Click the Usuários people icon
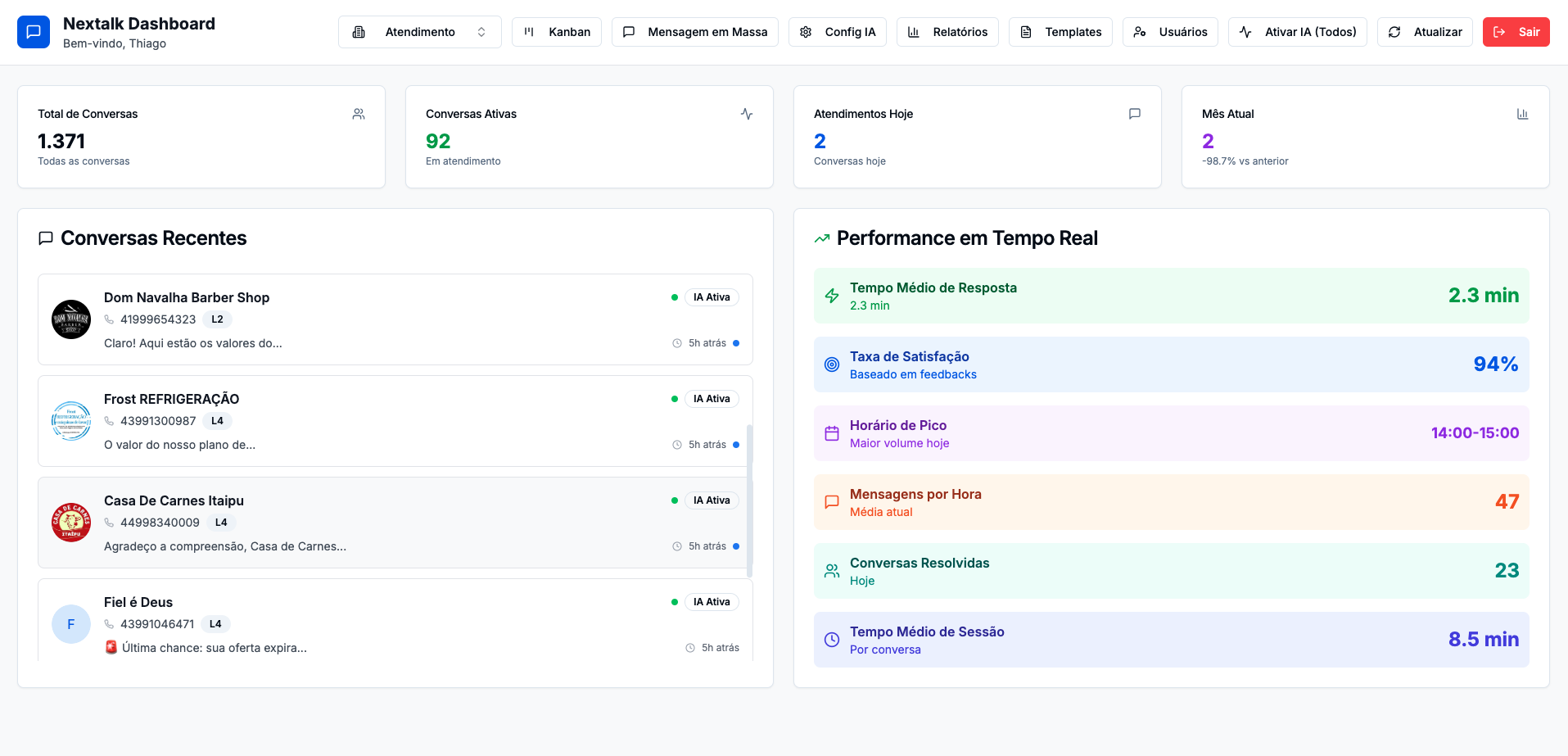 [1138, 31]
